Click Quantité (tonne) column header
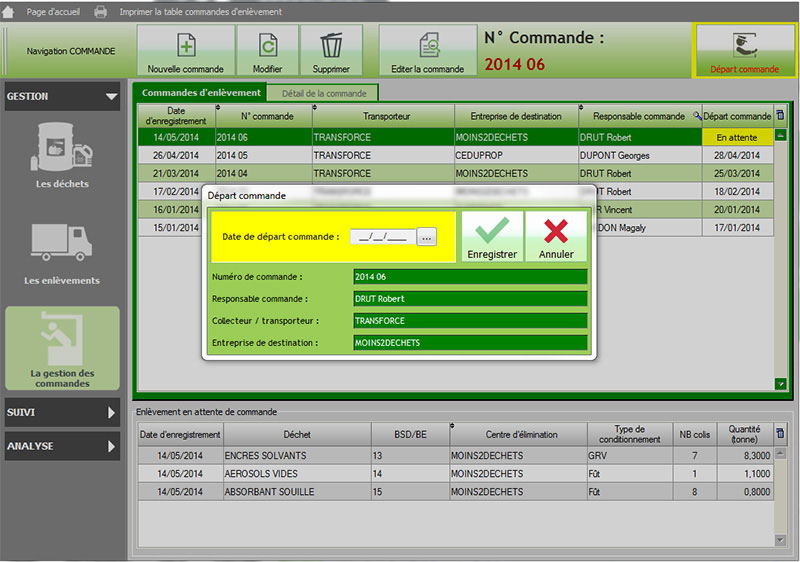This screenshot has height=562, width=800. tap(744, 435)
